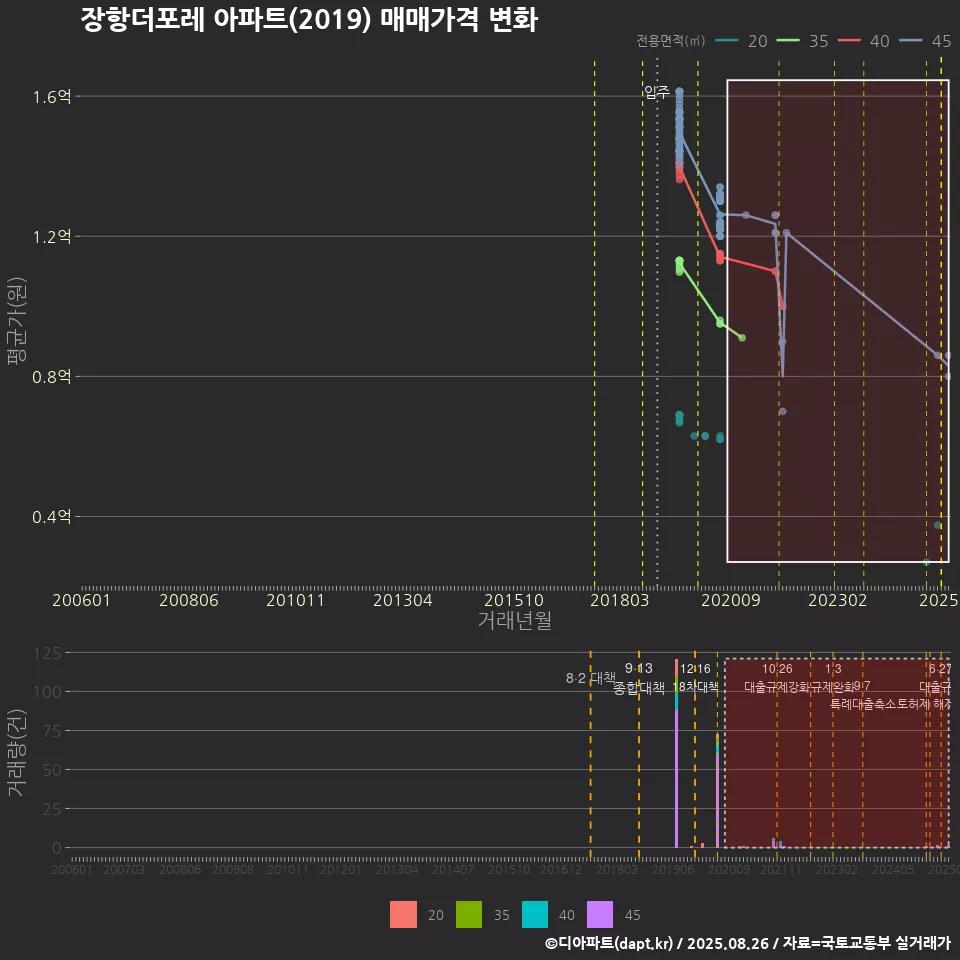
Task: Select the cyan 40 swatch in bottom legend
Action: 534,914
